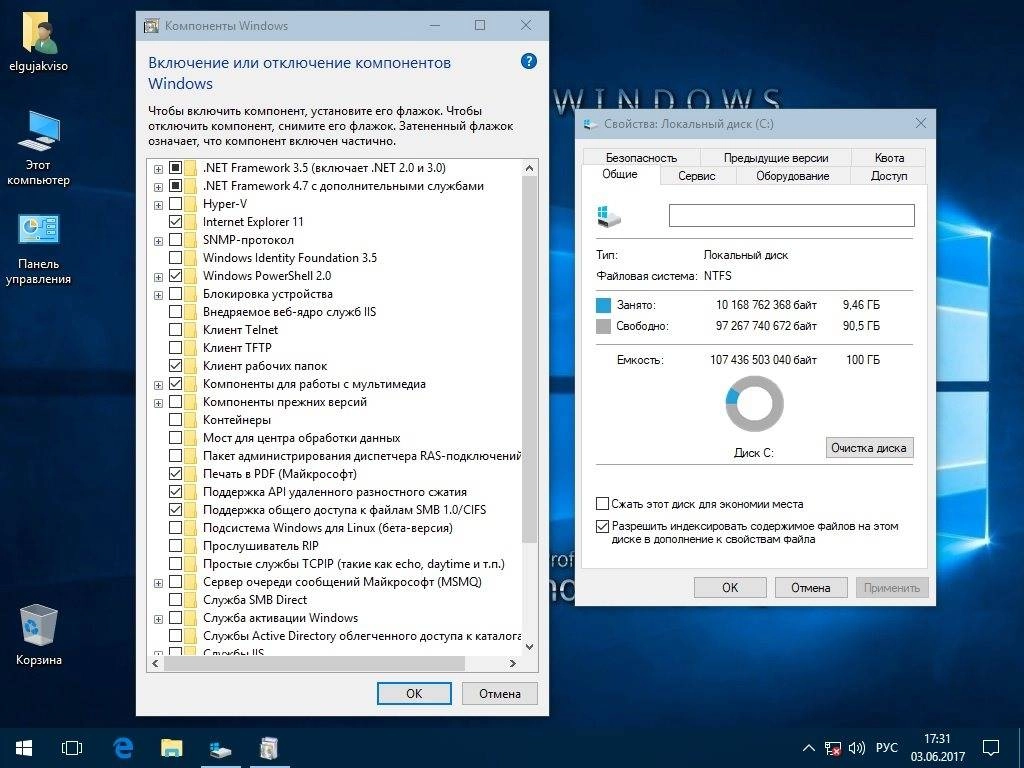This screenshot has height=768, width=1024.
Task: Switch to the Доступ tab
Action: click(x=889, y=176)
